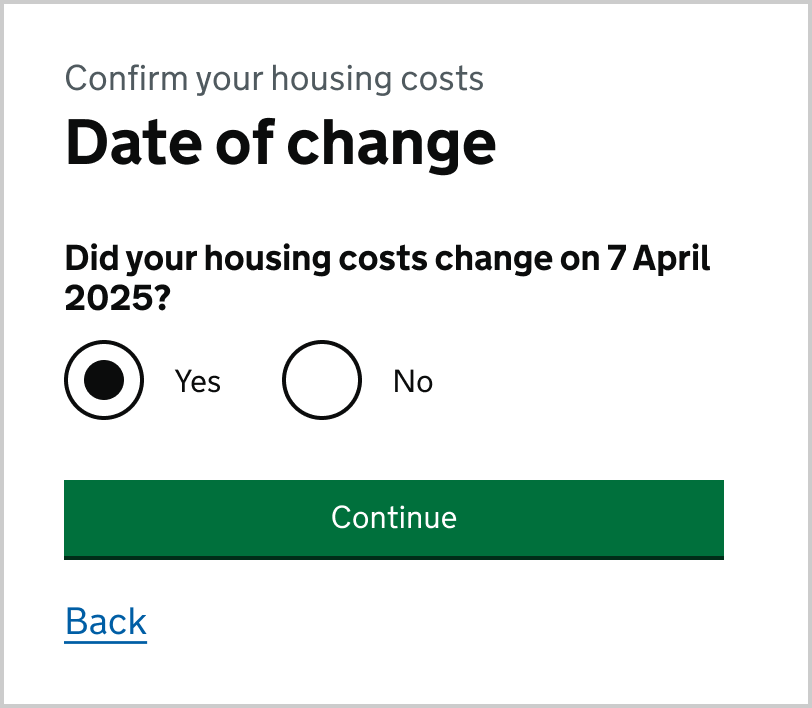
Task: Click the 'Confirm your housing costs' caption
Action: 274,78
